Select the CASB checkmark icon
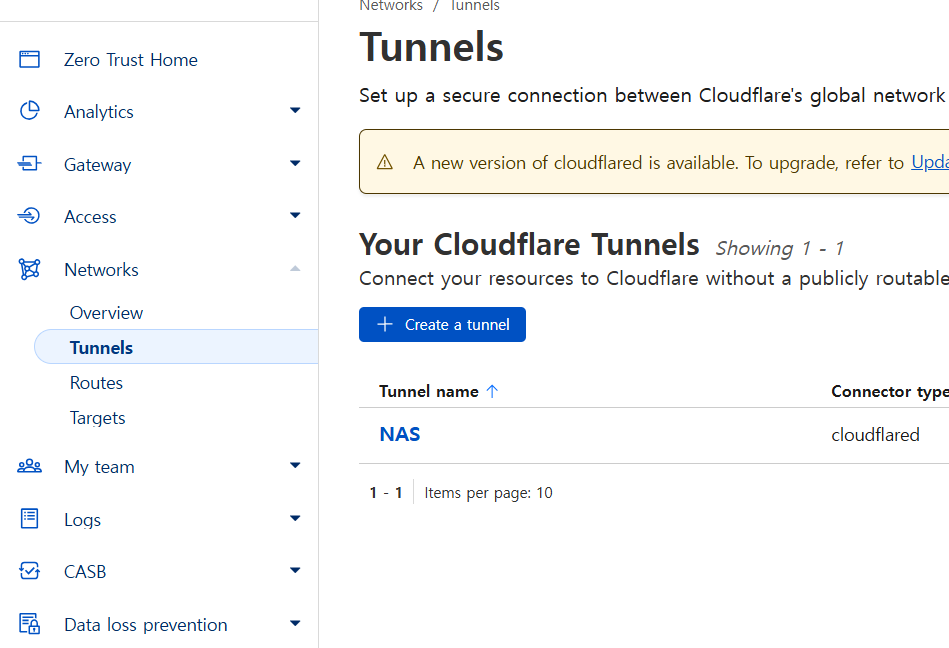Image resolution: width=949 pixels, height=648 pixels. tap(29, 571)
